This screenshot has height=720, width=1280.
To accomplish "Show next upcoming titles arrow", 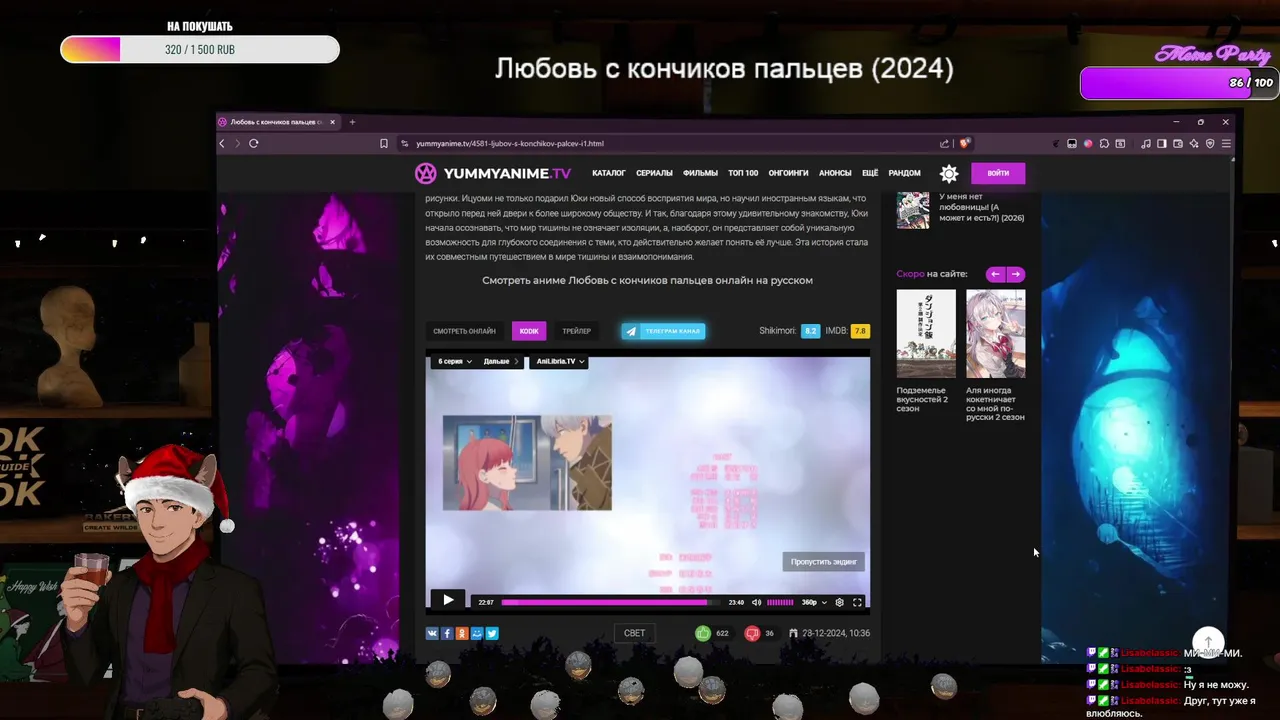I will pyautogui.click(x=1016, y=274).
